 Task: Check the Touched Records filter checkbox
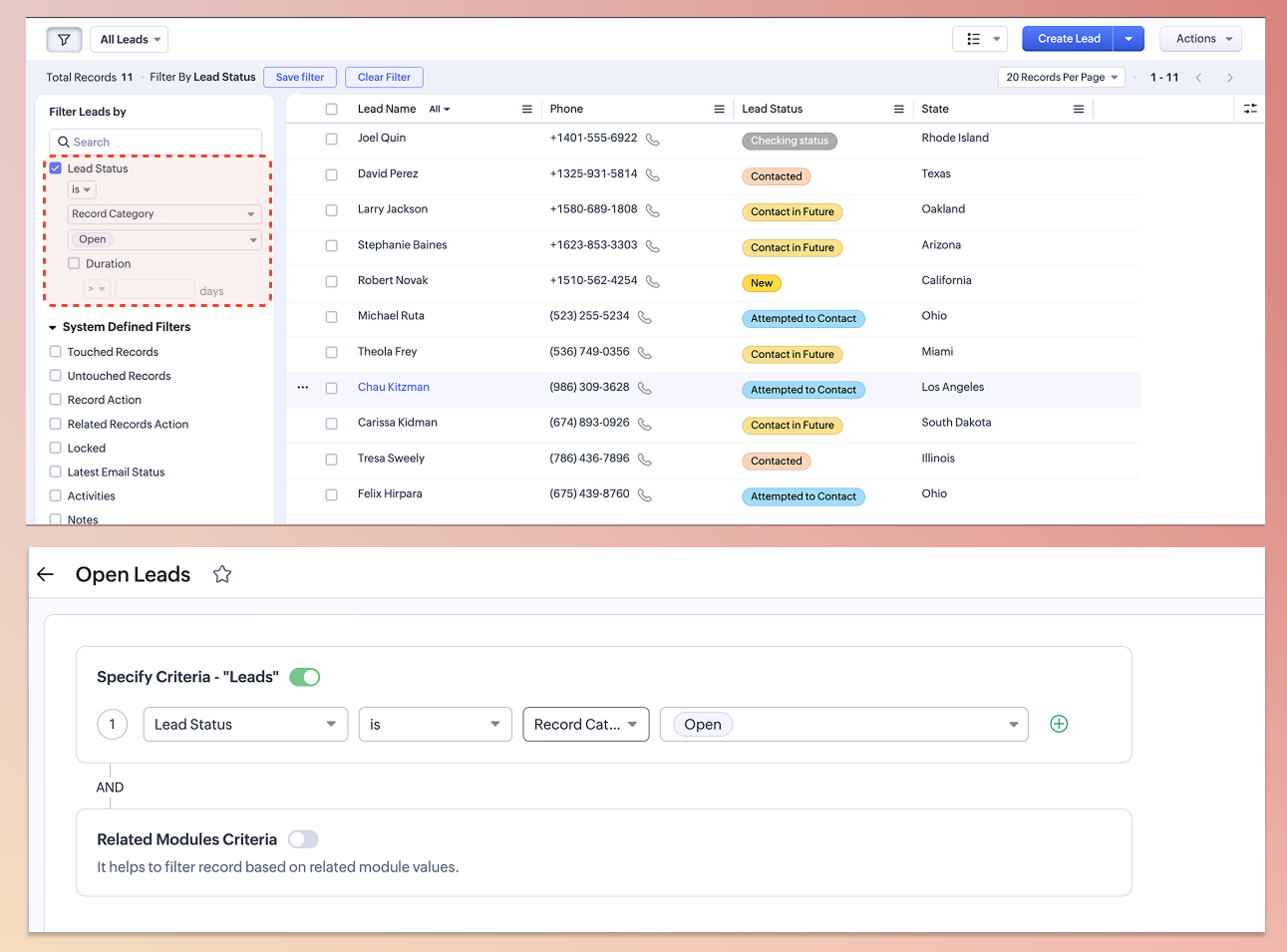click(x=56, y=352)
